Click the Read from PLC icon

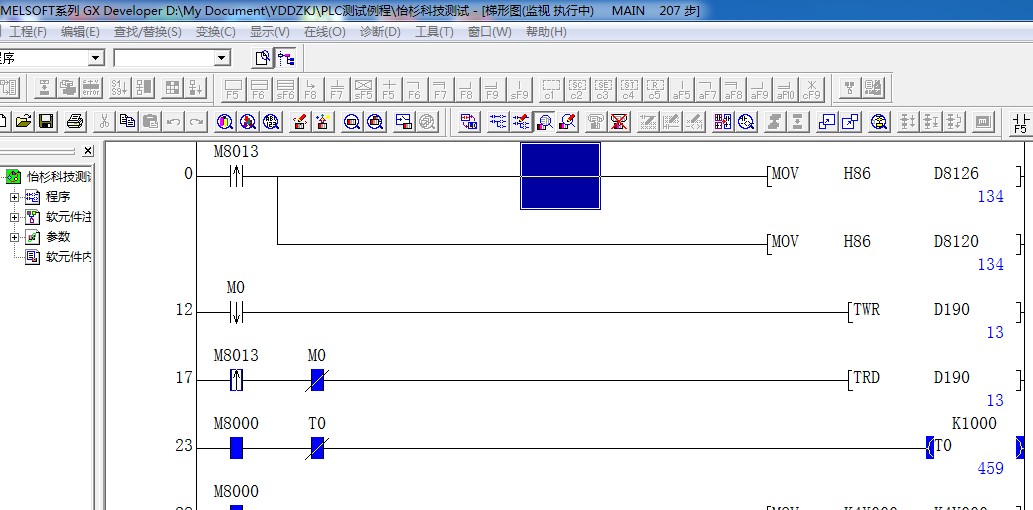323,121
